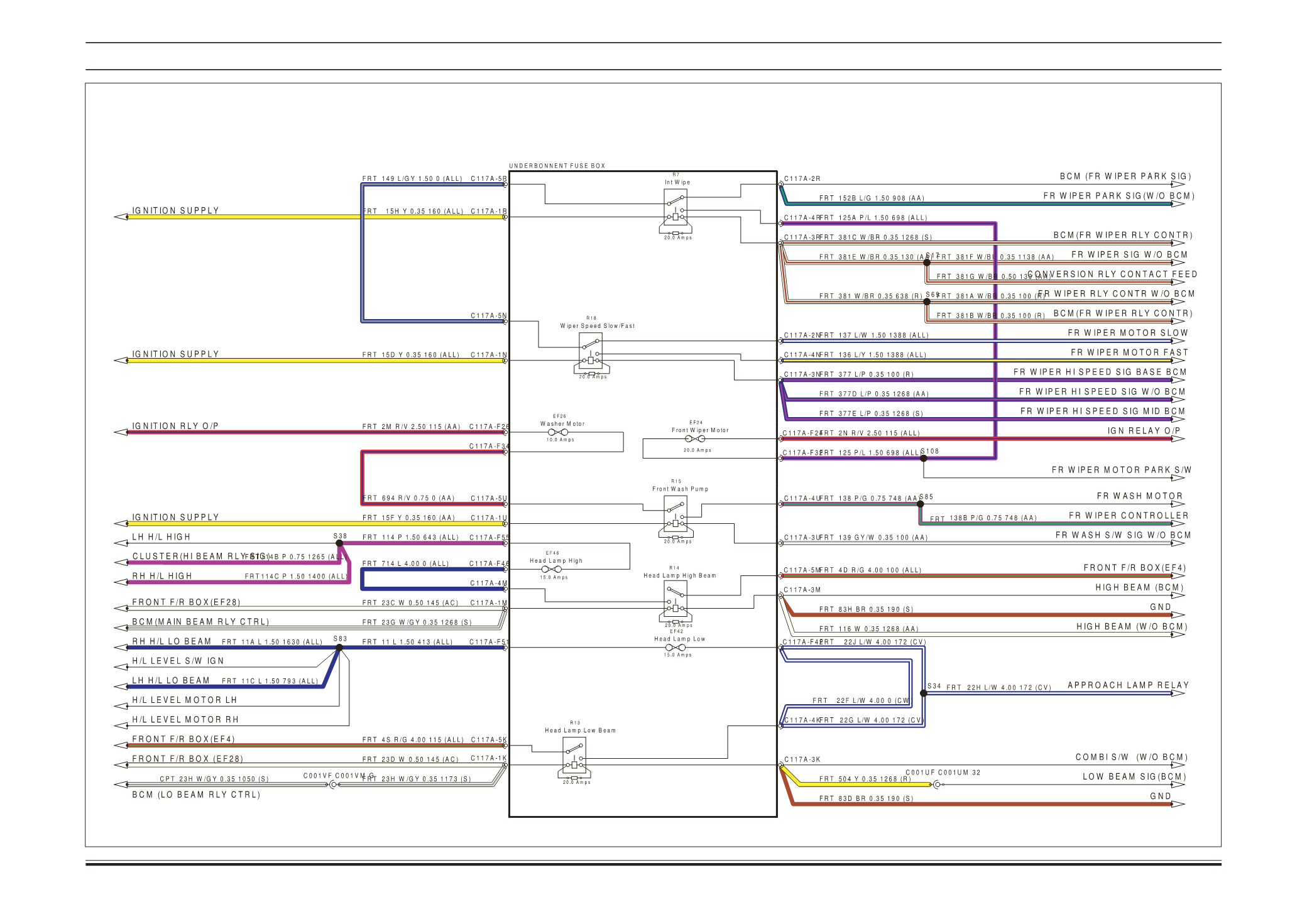Click the C001VF C001VM connector symbol
The image size is (1307, 924).
click(333, 785)
